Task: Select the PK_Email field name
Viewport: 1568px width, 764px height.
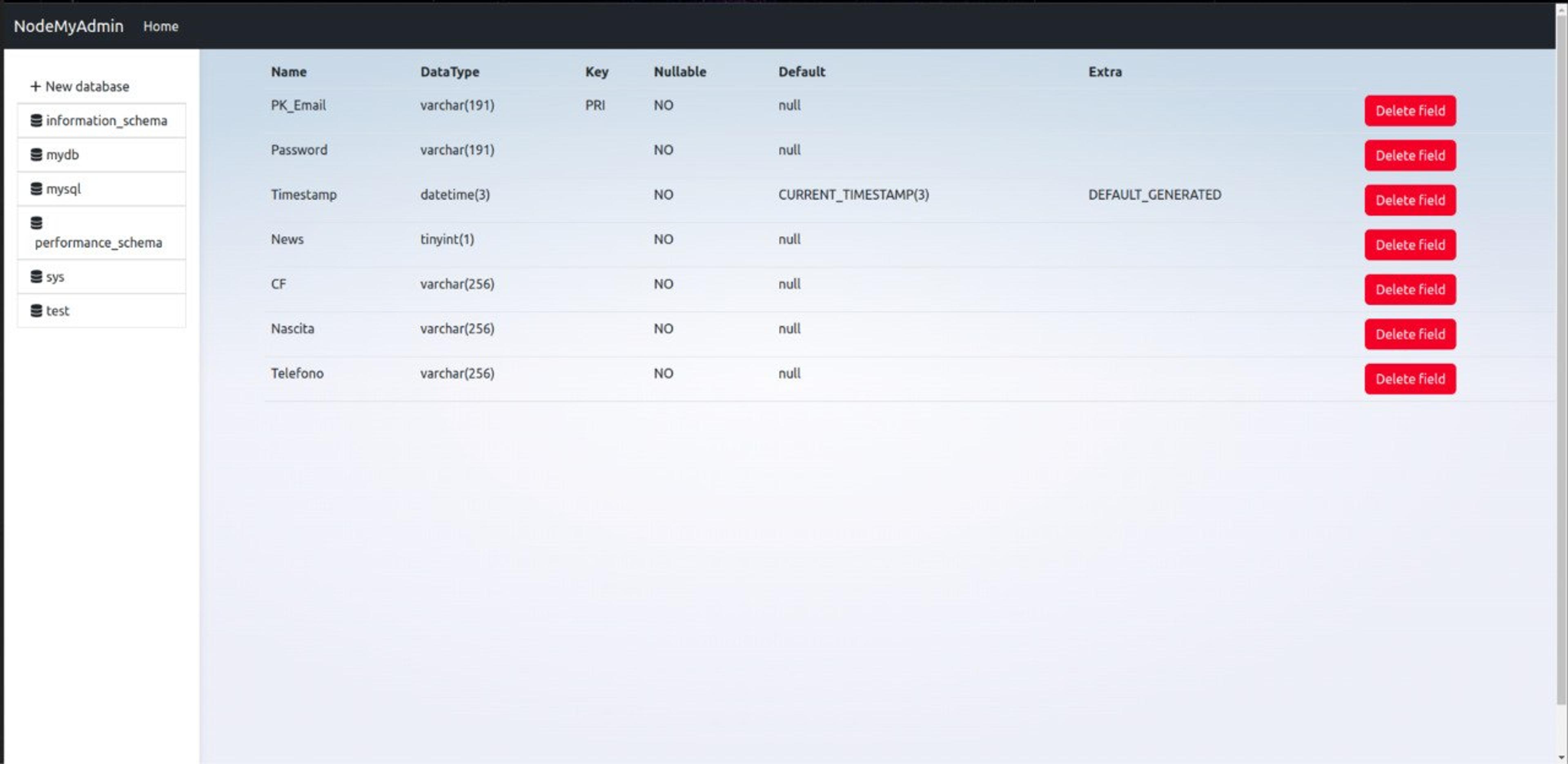Action: point(298,105)
